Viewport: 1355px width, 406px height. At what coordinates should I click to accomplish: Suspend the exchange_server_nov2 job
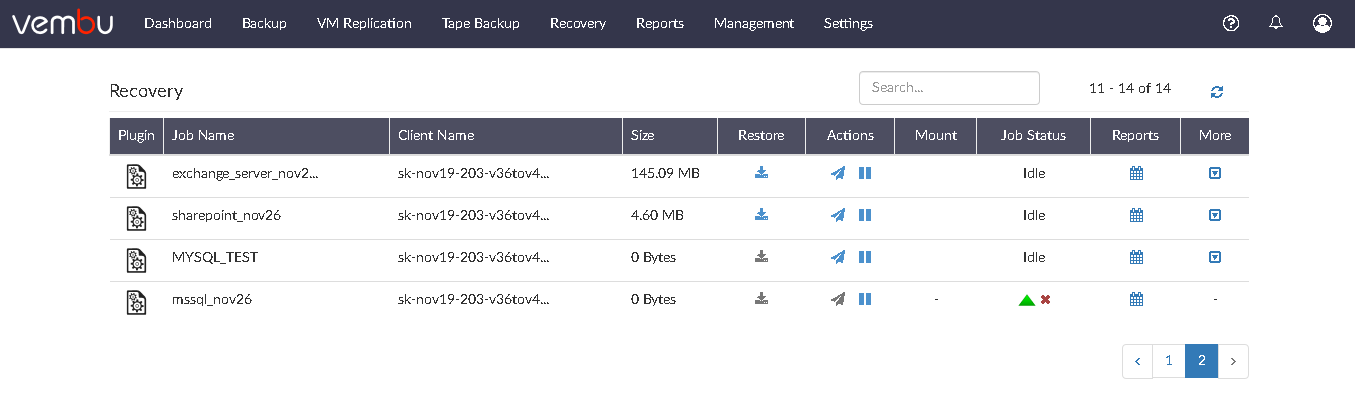865,173
